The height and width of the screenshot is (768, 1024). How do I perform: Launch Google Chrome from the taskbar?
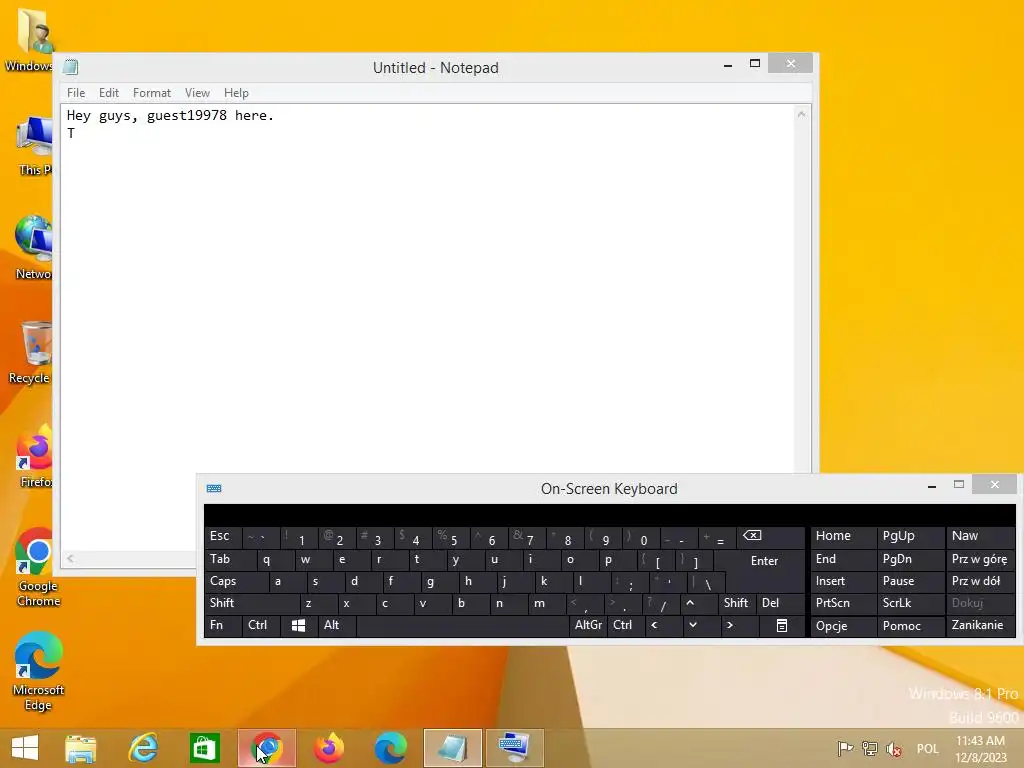tap(266, 748)
